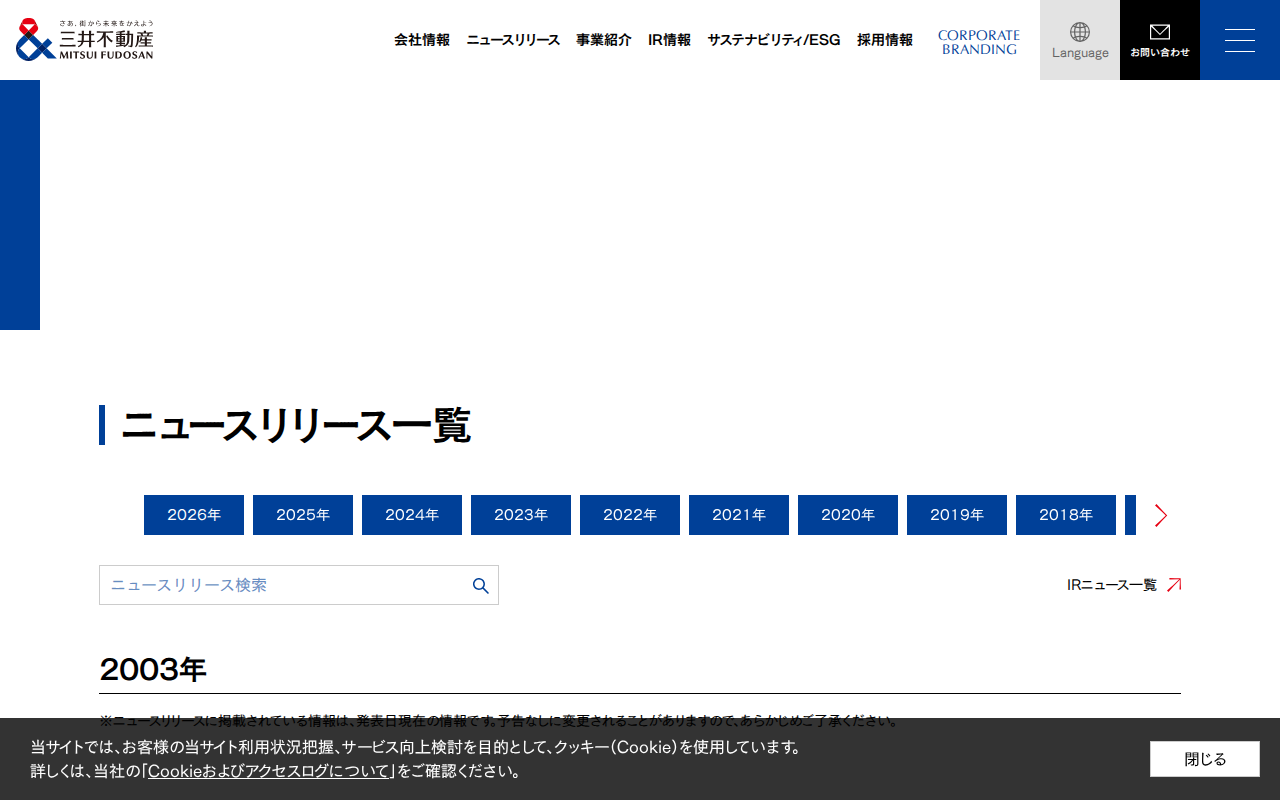Open the お問い合わせ mail contact
This screenshot has height=800, width=1280.
tap(1160, 40)
